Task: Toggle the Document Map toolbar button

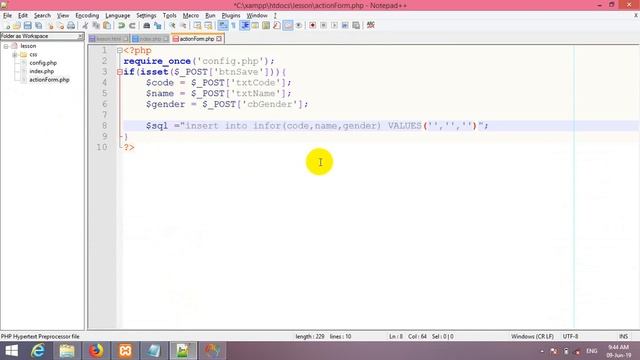Action: [266, 25]
